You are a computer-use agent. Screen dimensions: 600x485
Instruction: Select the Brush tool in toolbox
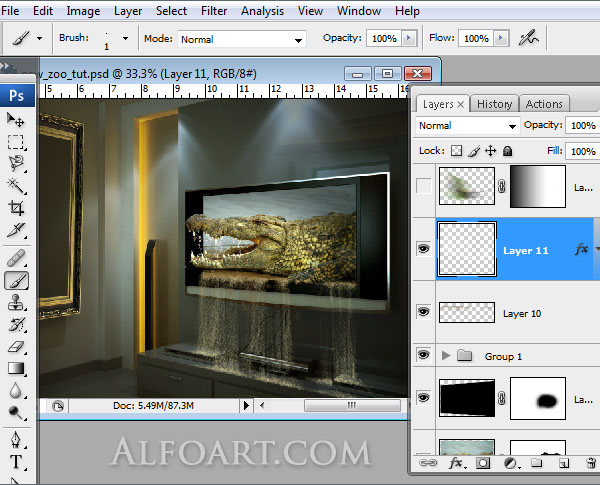(16, 281)
